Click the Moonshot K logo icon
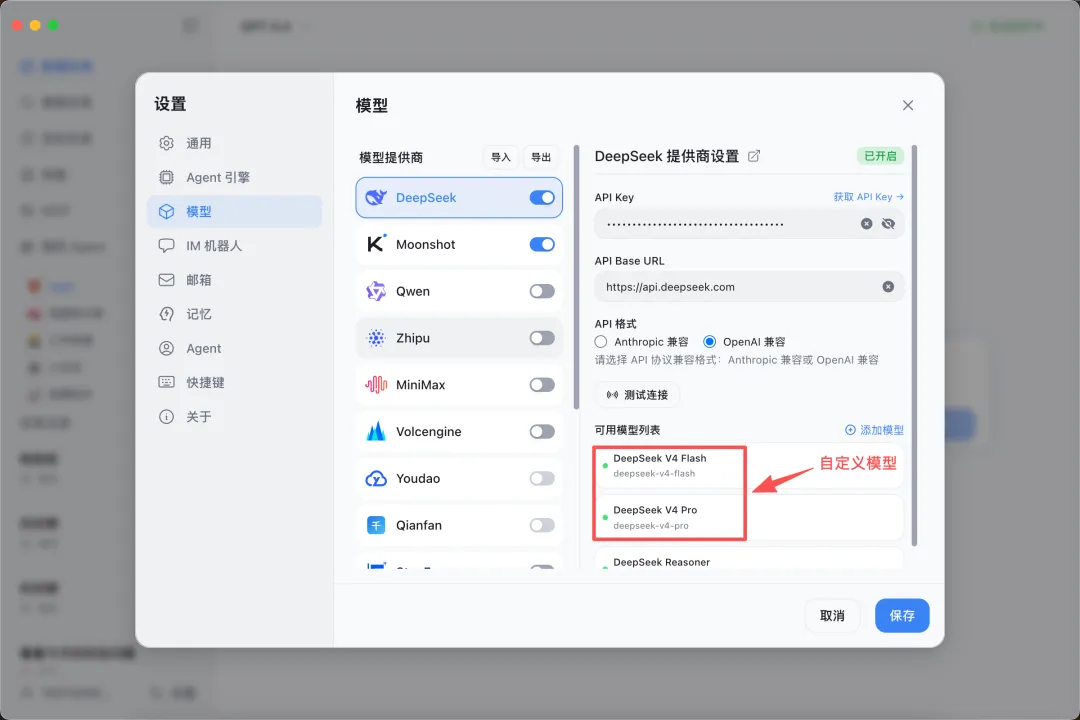This screenshot has height=720, width=1080. (x=376, y=244)
